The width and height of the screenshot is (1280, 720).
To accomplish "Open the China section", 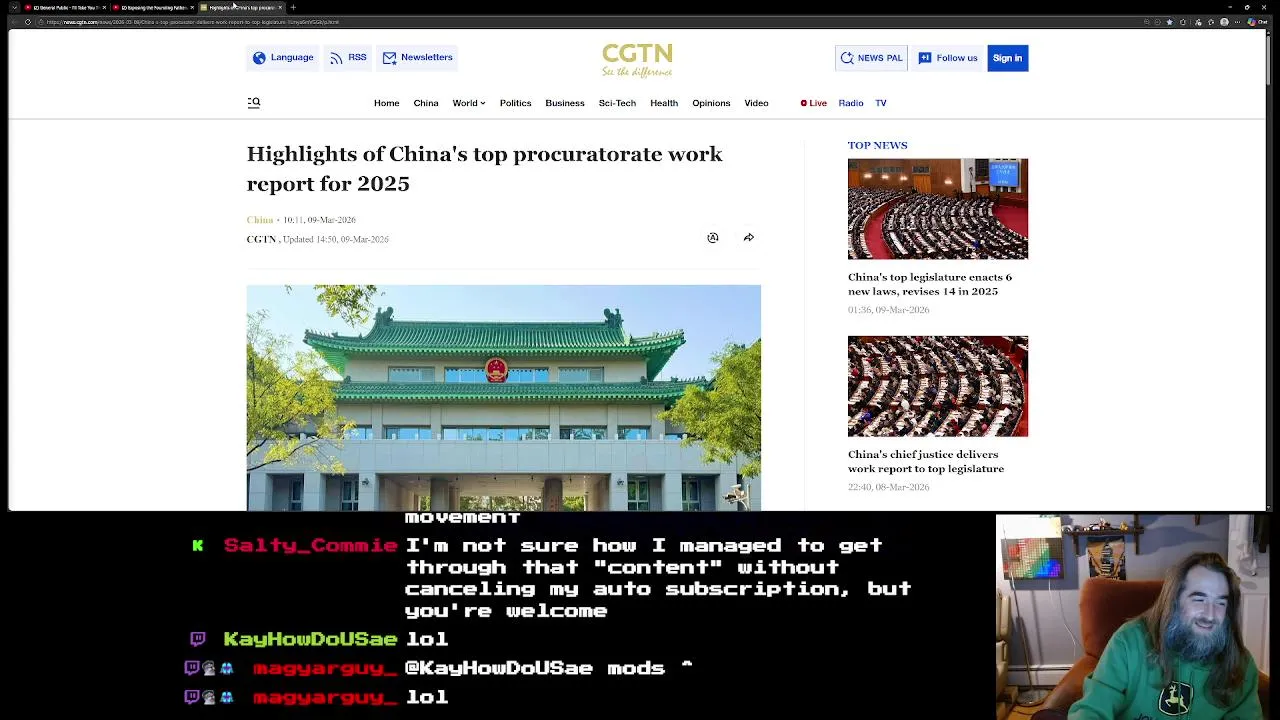I will pos(426,103).
